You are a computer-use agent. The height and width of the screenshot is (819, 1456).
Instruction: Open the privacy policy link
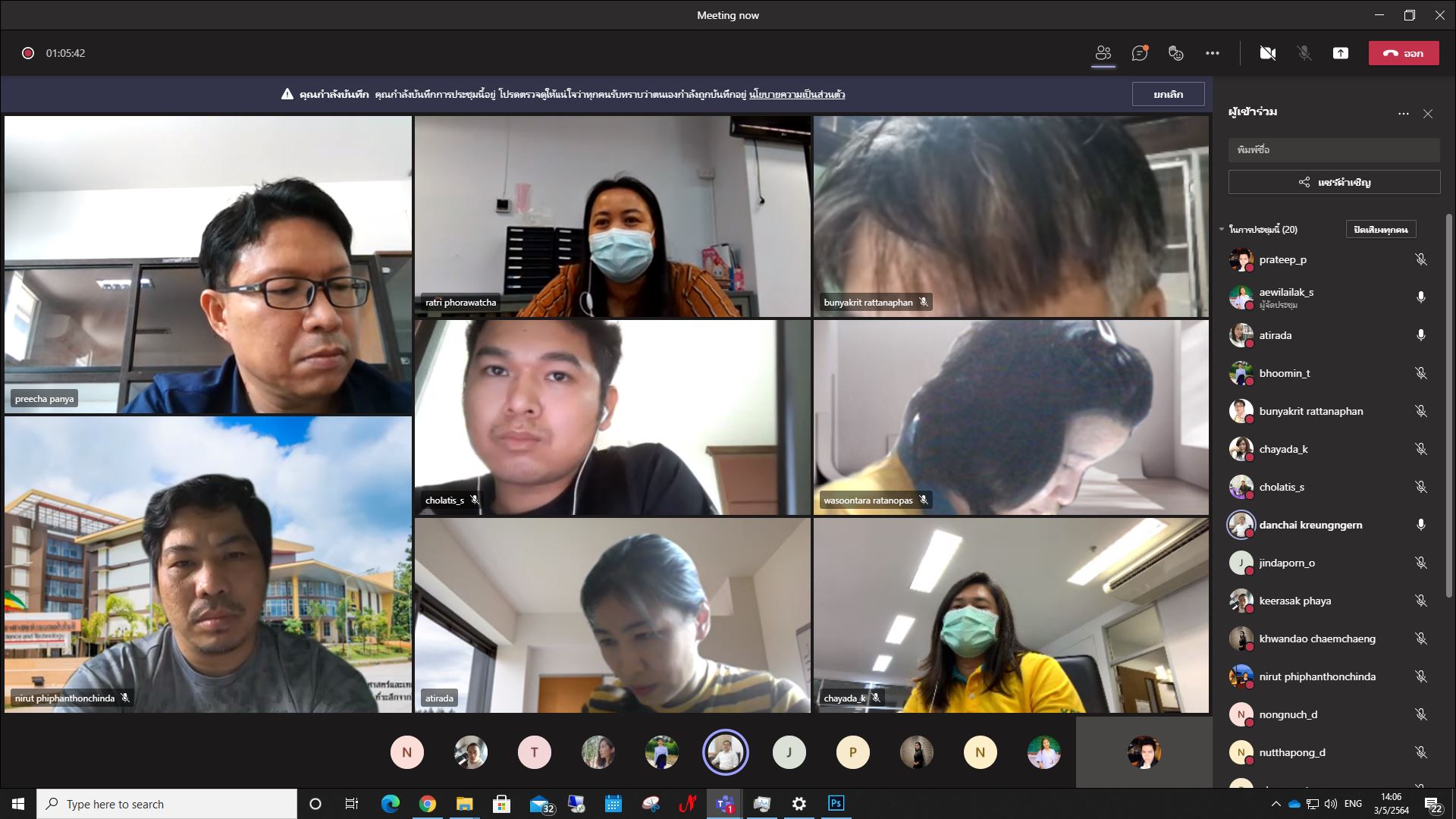796,95
